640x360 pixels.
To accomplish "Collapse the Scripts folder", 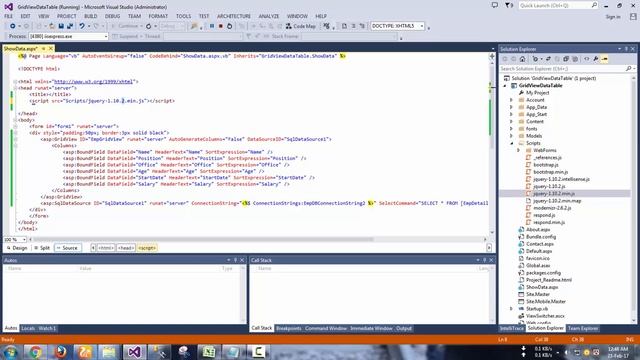I will [x=511, y=143].
